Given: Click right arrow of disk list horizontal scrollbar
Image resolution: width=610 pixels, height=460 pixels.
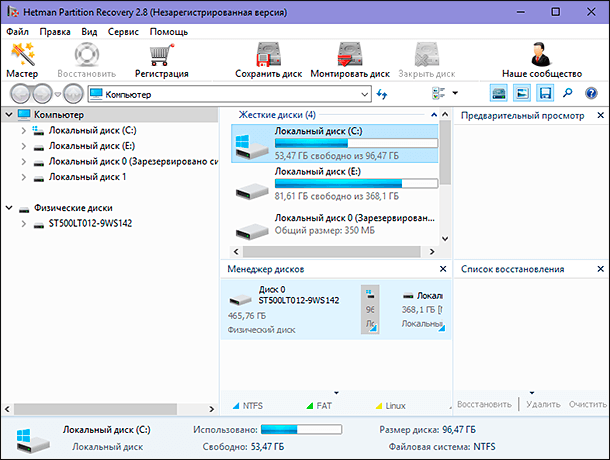Looking at the screenshot, I should [x=432, y=252].
